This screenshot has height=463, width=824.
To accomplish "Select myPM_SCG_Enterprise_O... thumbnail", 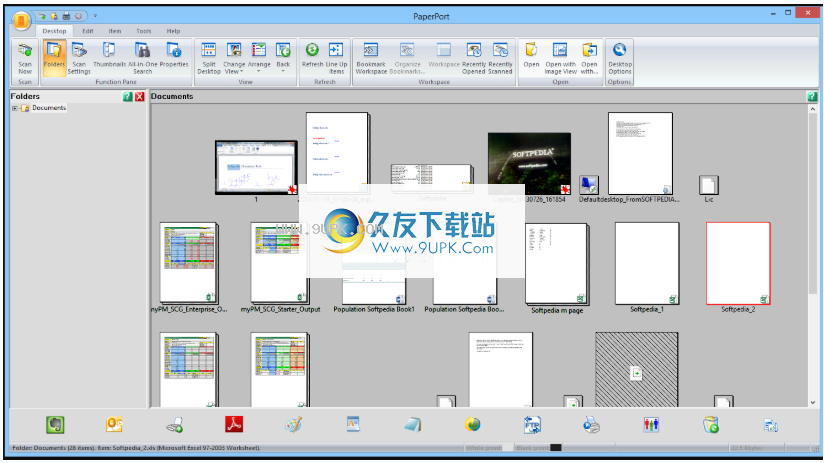I will click(189, 263).
